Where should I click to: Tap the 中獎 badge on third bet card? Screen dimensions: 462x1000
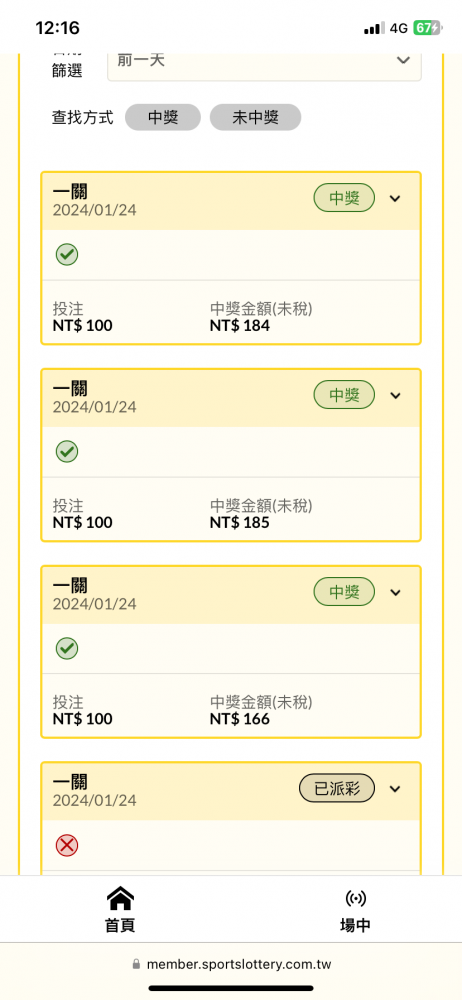pos(344,592)
